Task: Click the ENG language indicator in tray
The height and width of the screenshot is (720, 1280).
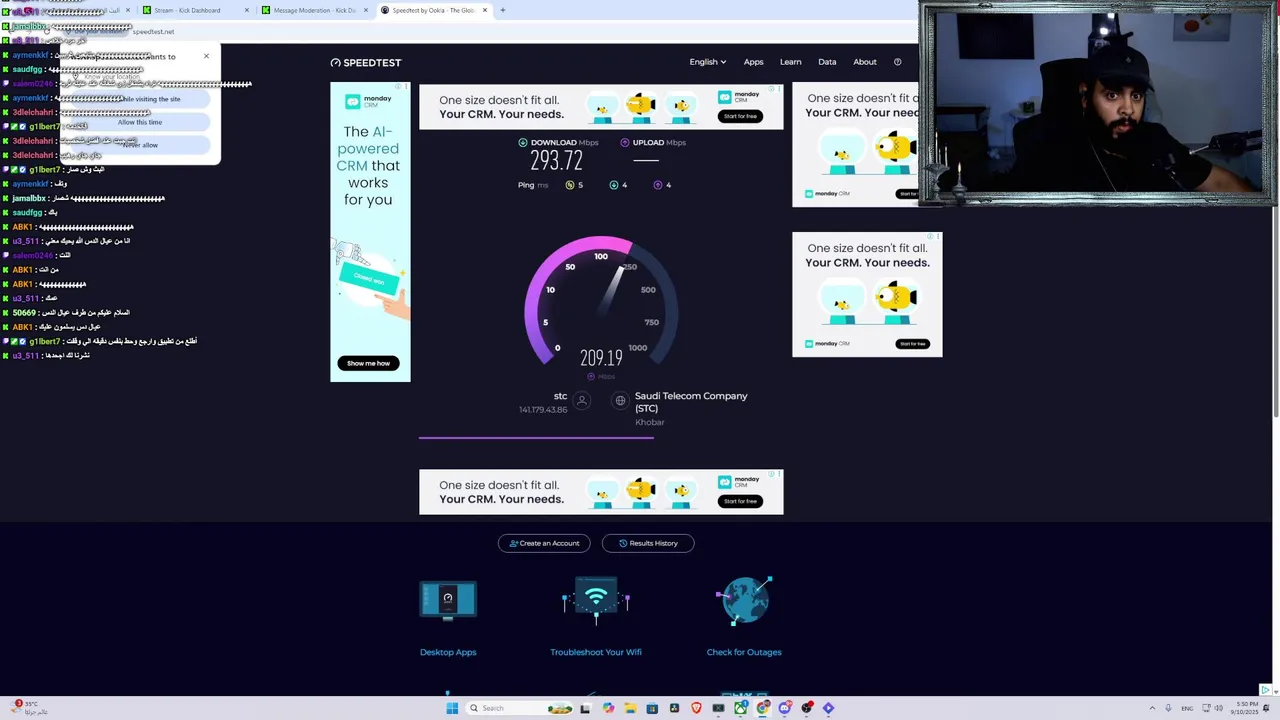Action: click(x=1187, y=708)
